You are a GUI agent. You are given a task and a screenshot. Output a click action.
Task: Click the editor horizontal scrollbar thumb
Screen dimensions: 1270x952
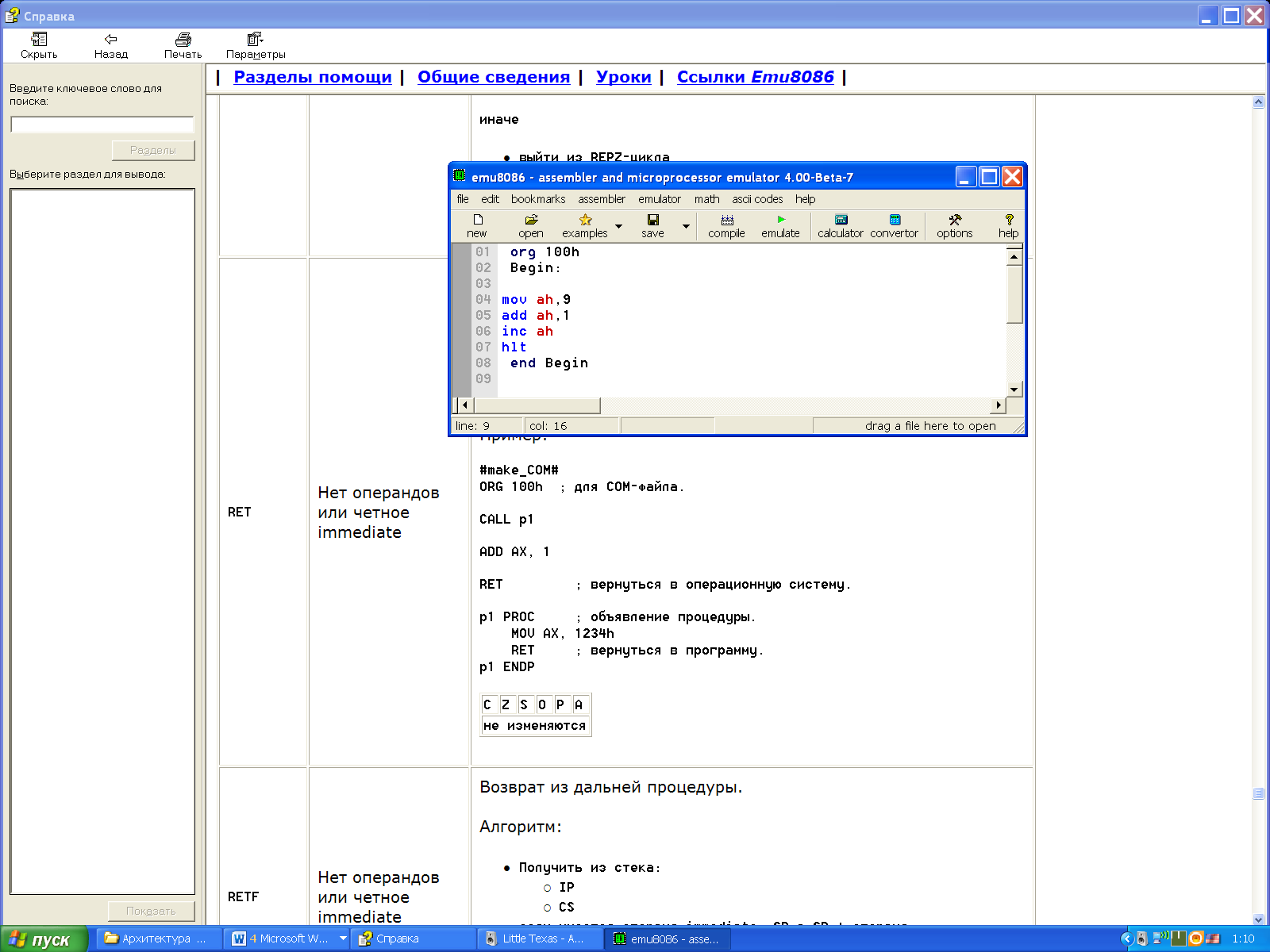click(537, 405)
